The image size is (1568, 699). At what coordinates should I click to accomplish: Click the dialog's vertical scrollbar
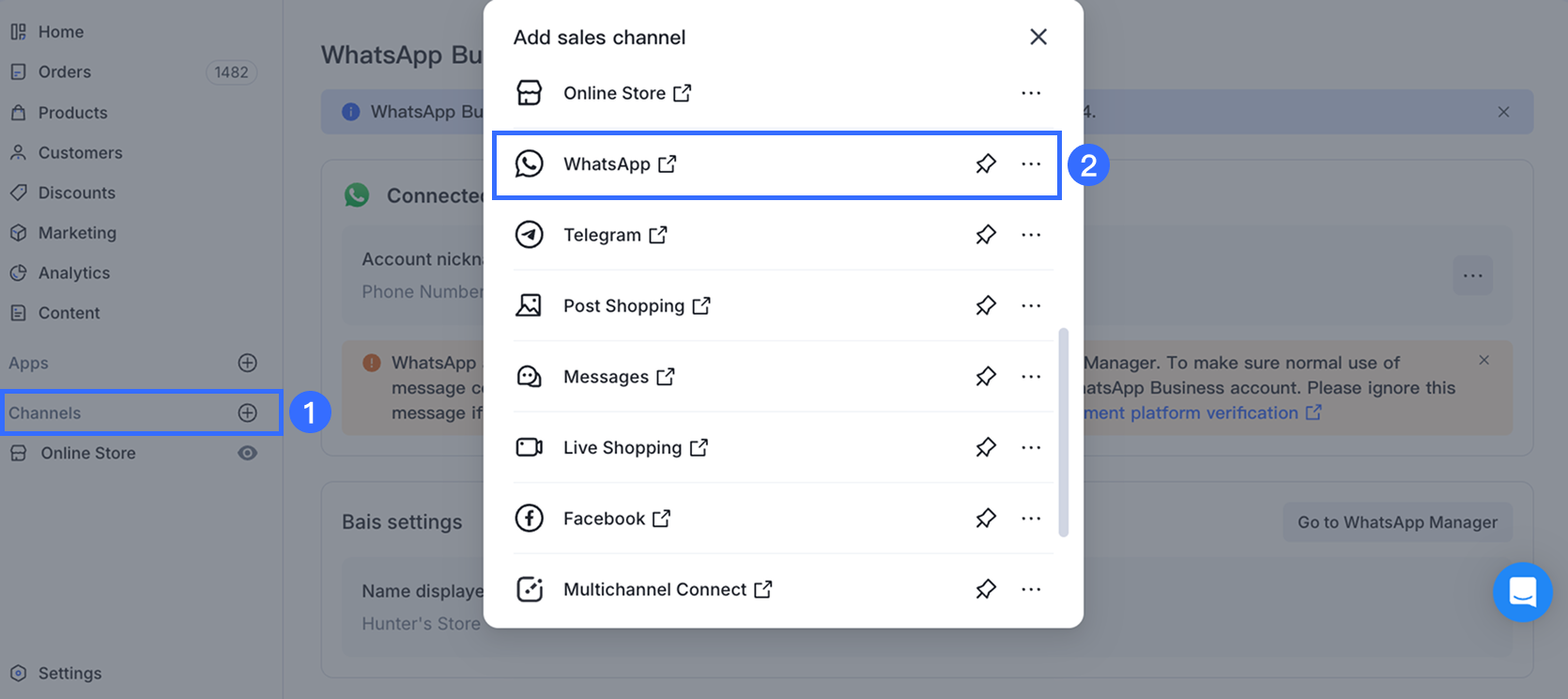(x=1063, y=432)
